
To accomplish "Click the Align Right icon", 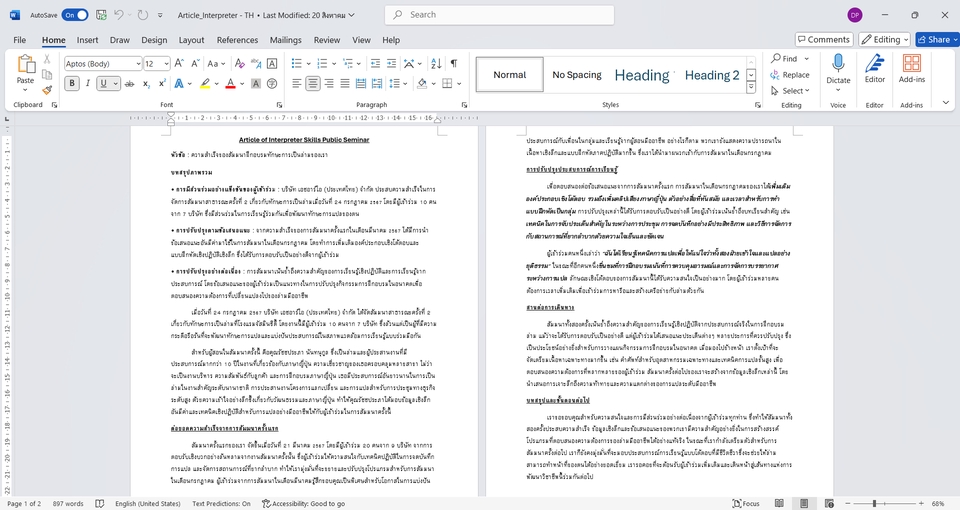I will (329, 84).
